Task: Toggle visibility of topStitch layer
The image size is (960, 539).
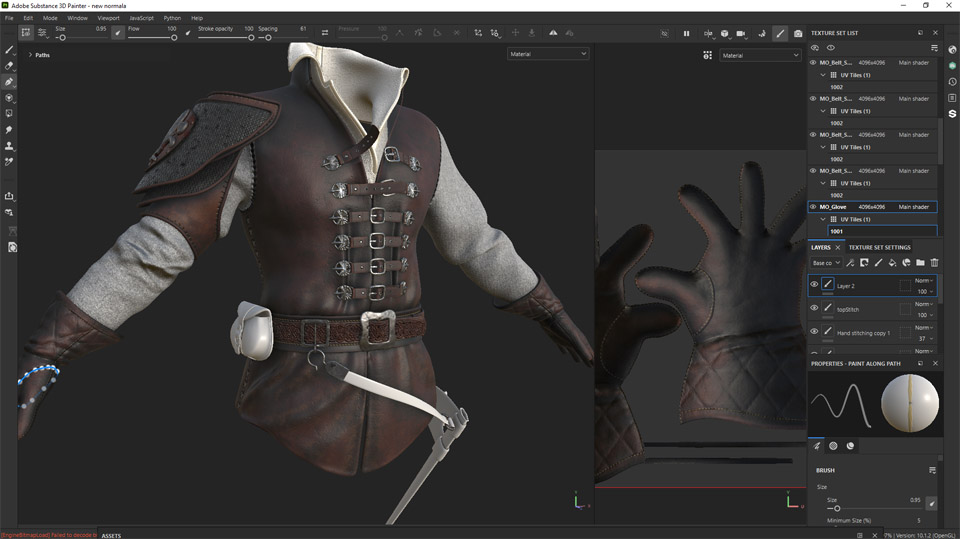Action: (814, 308)
